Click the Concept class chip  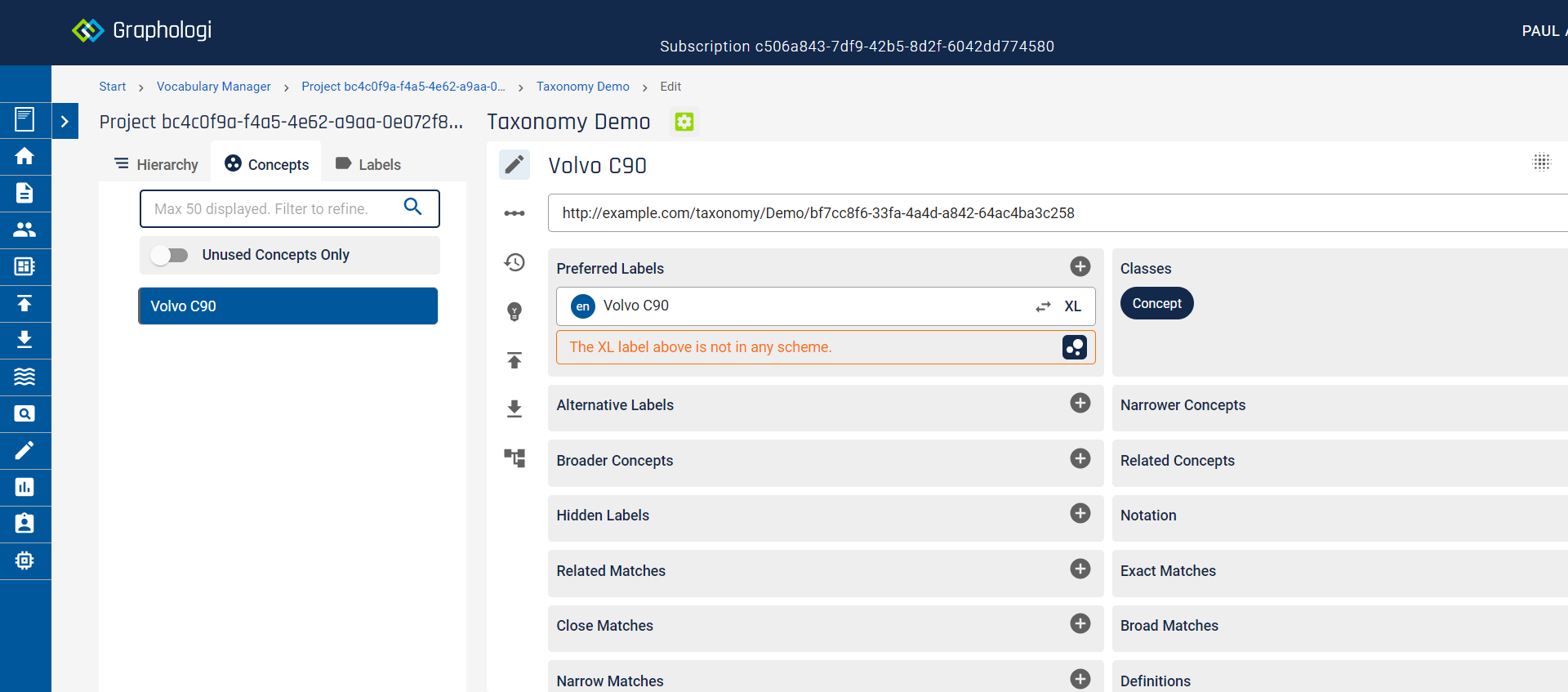[x=1156, y=303]
